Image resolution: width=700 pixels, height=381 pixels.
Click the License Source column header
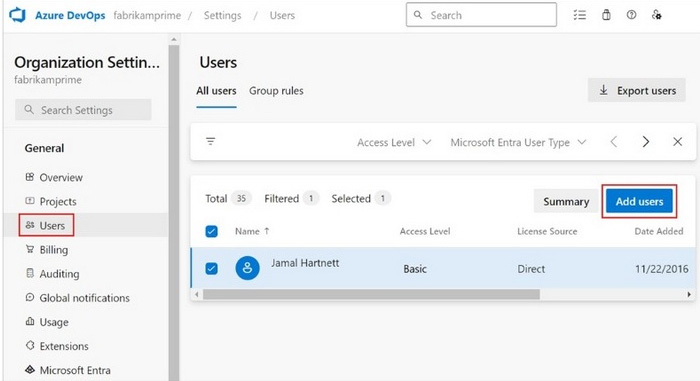pos(547,231)
